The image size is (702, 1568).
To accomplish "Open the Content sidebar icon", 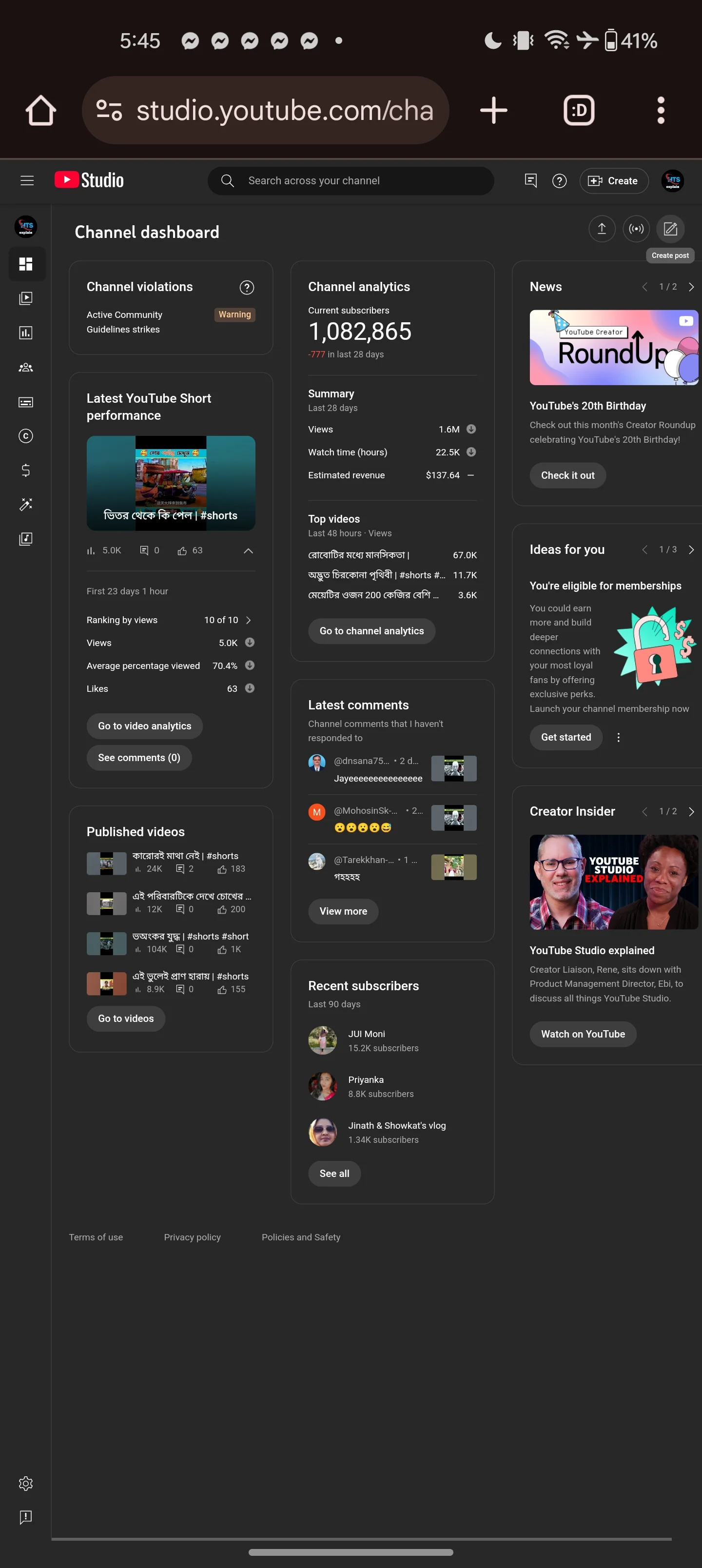I will point(25,298).
